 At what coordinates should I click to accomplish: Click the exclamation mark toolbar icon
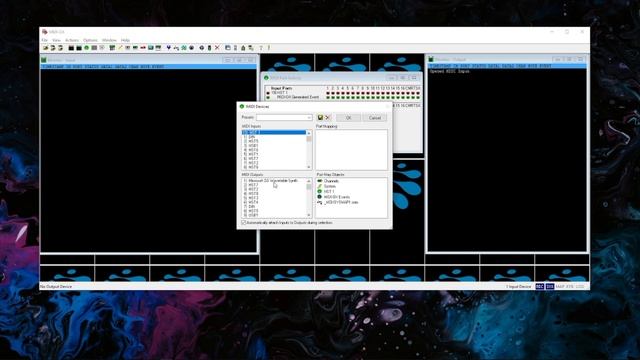[x=269, y=48]
